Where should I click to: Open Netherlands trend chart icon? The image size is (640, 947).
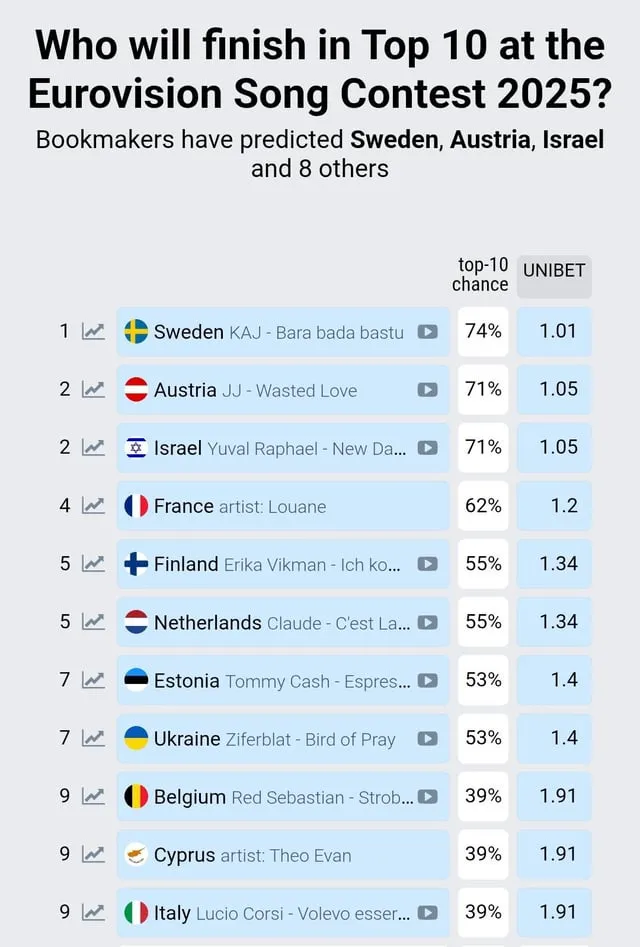pos(93,621)
